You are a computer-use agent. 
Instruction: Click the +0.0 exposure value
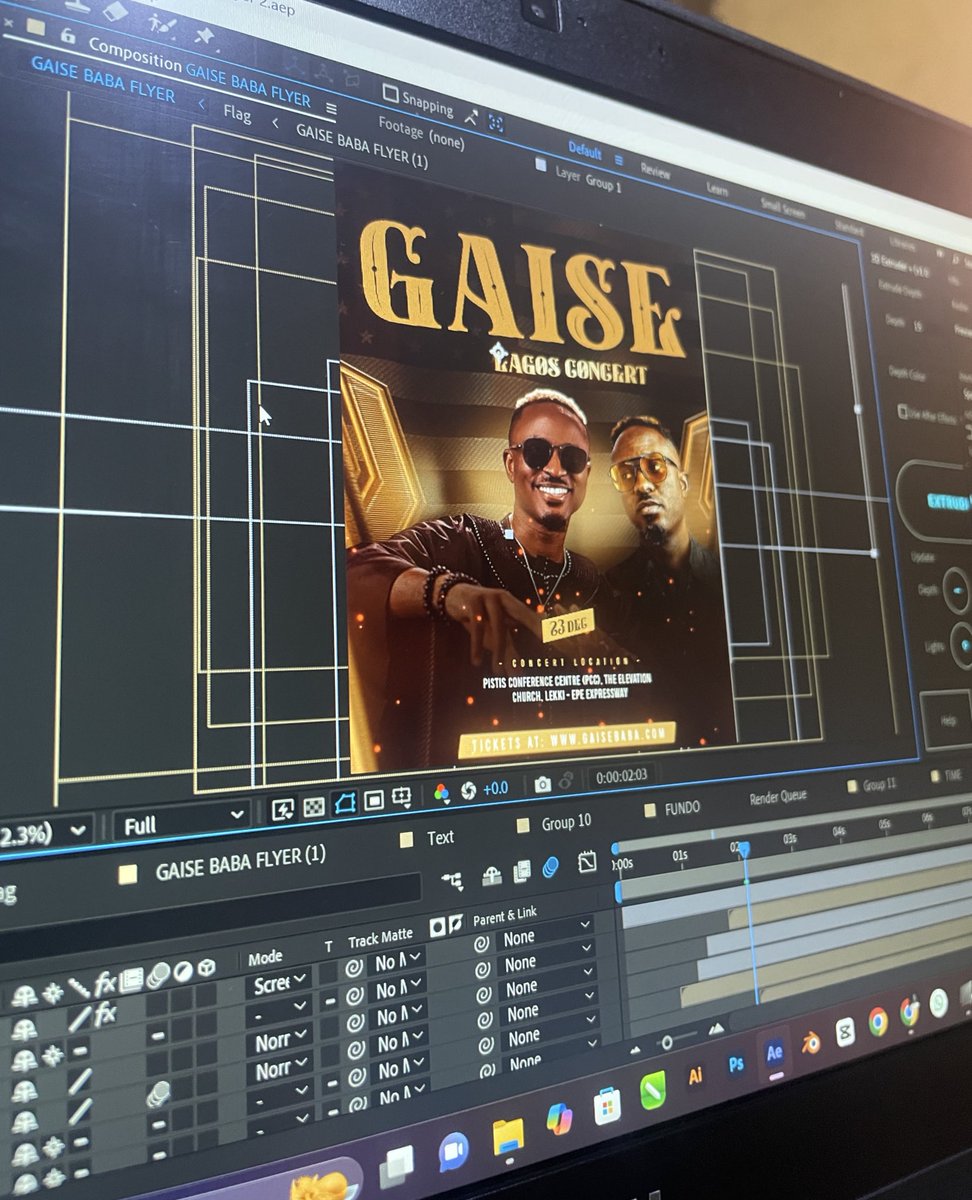[495, 788]
